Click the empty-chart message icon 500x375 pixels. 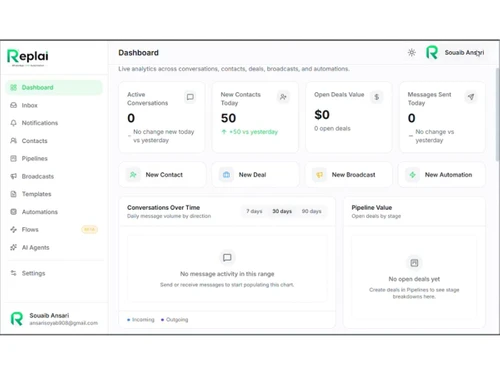tap(227, 258)
